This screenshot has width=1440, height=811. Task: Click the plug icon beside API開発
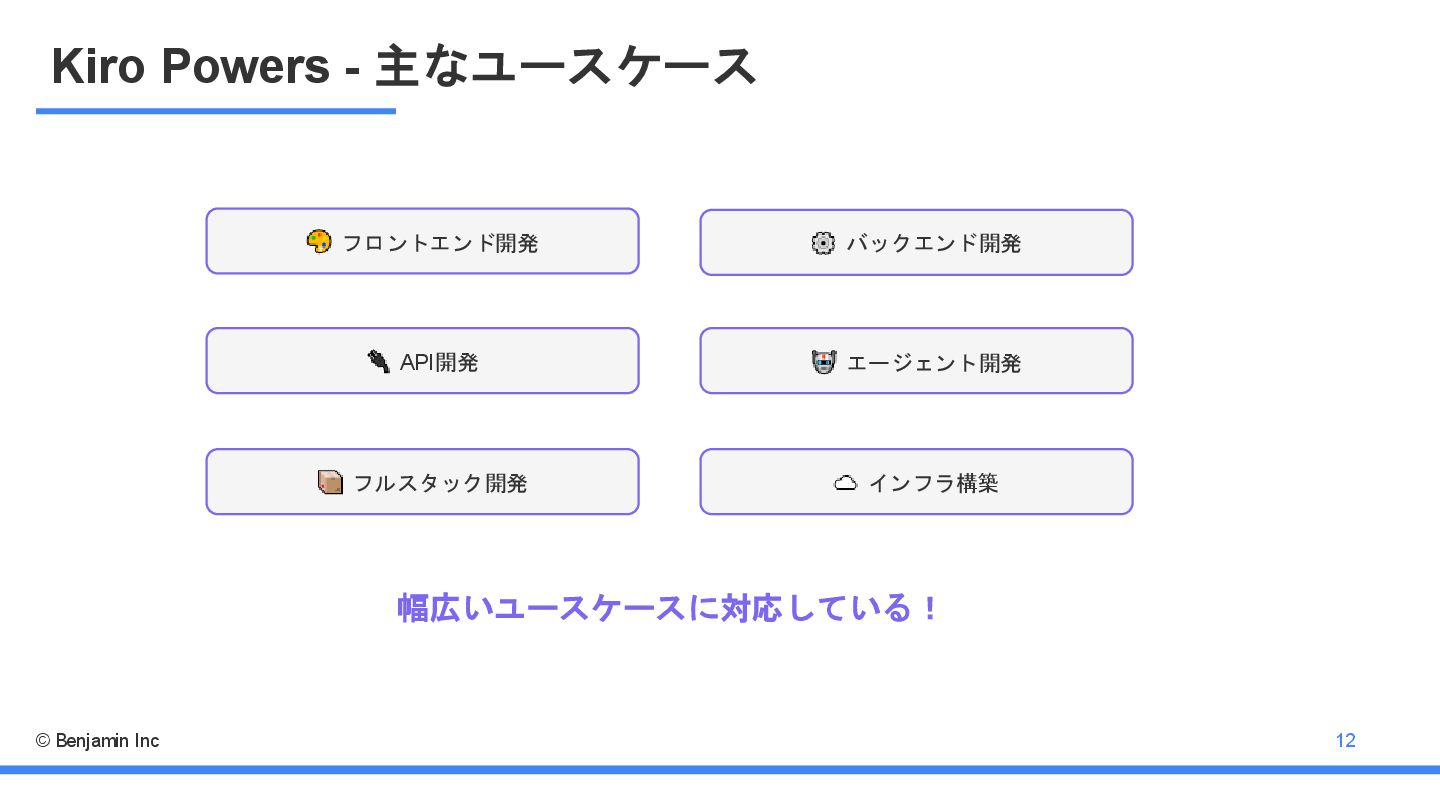(x=378, y=361)
